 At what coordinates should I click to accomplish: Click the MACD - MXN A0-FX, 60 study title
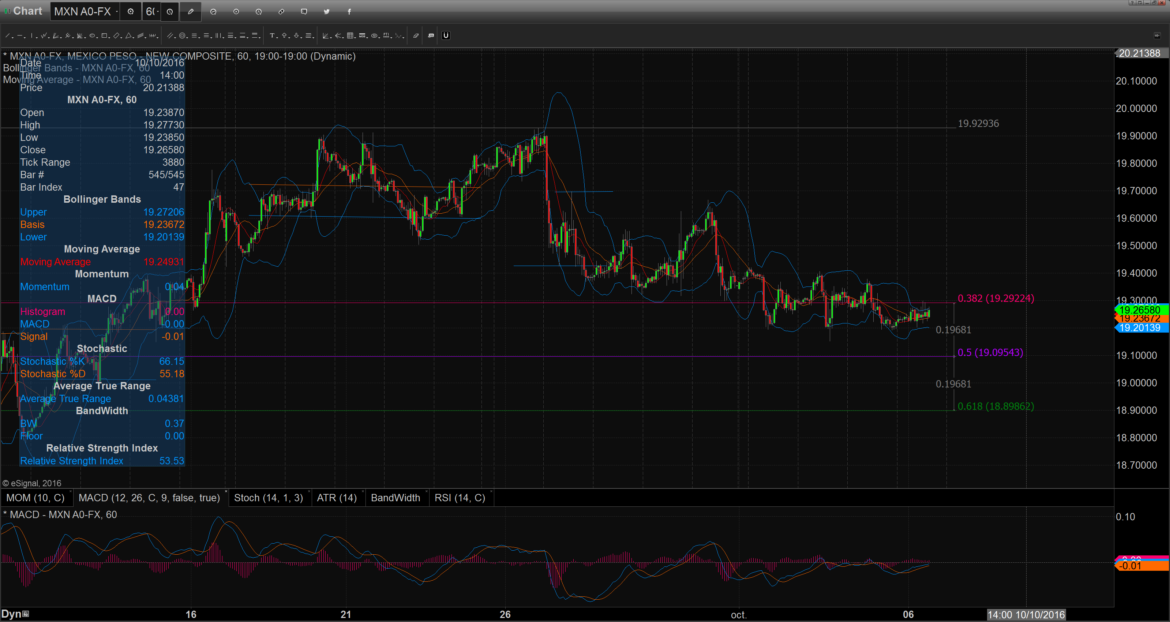tap(61, 515)
